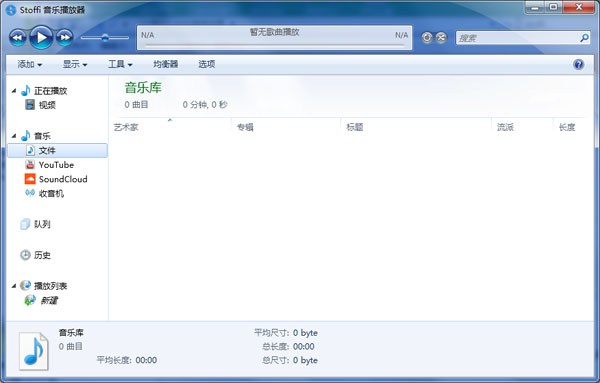Click the 0 分钟, 0 秒 duration text
Image resolution: width=600 pixels, height=383 pixels.
pos(205,105)
